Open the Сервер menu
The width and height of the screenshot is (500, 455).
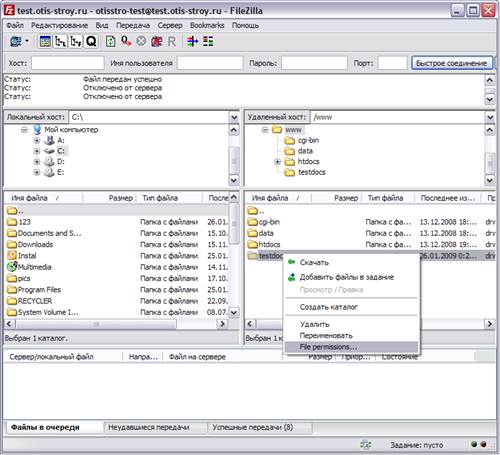coord(170,25)
